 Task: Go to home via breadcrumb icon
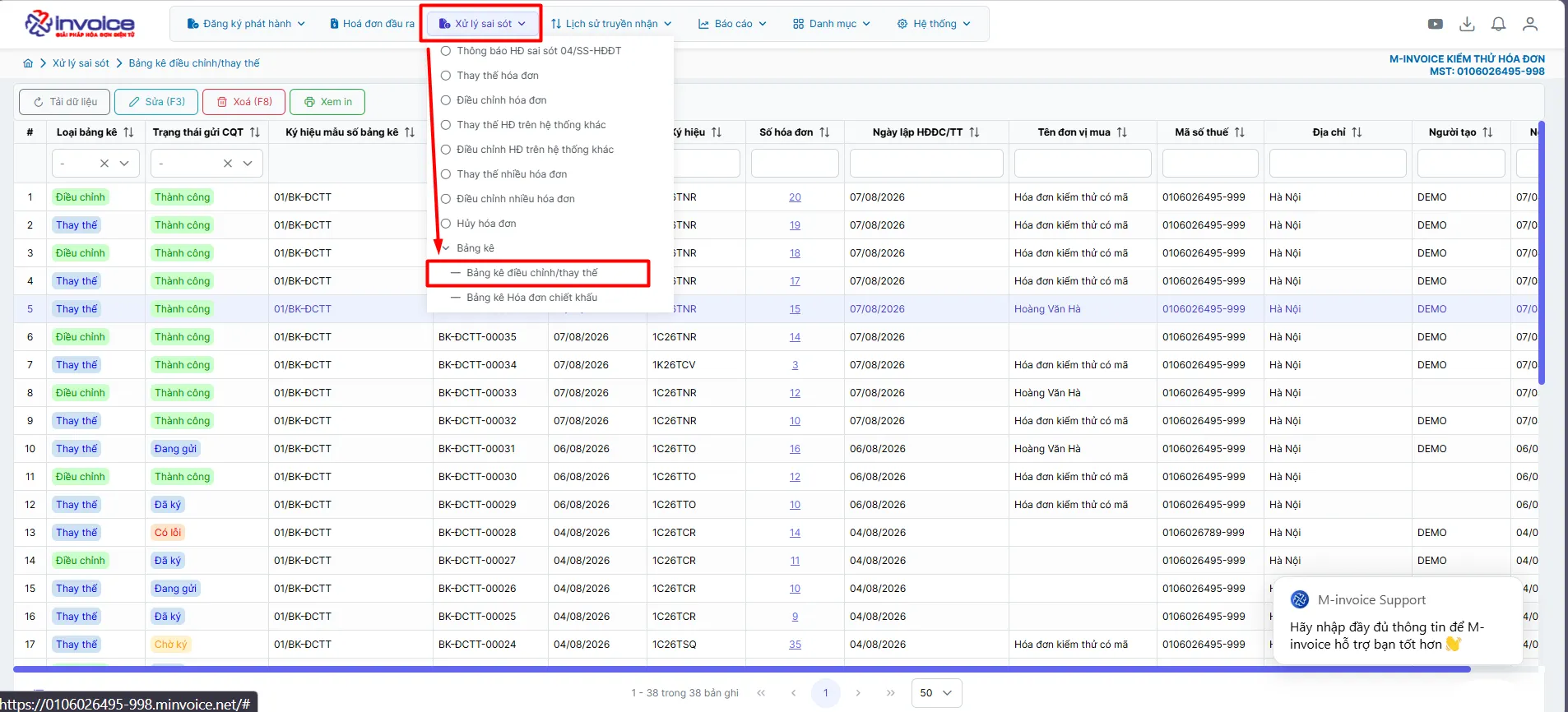tap(28, 63)
